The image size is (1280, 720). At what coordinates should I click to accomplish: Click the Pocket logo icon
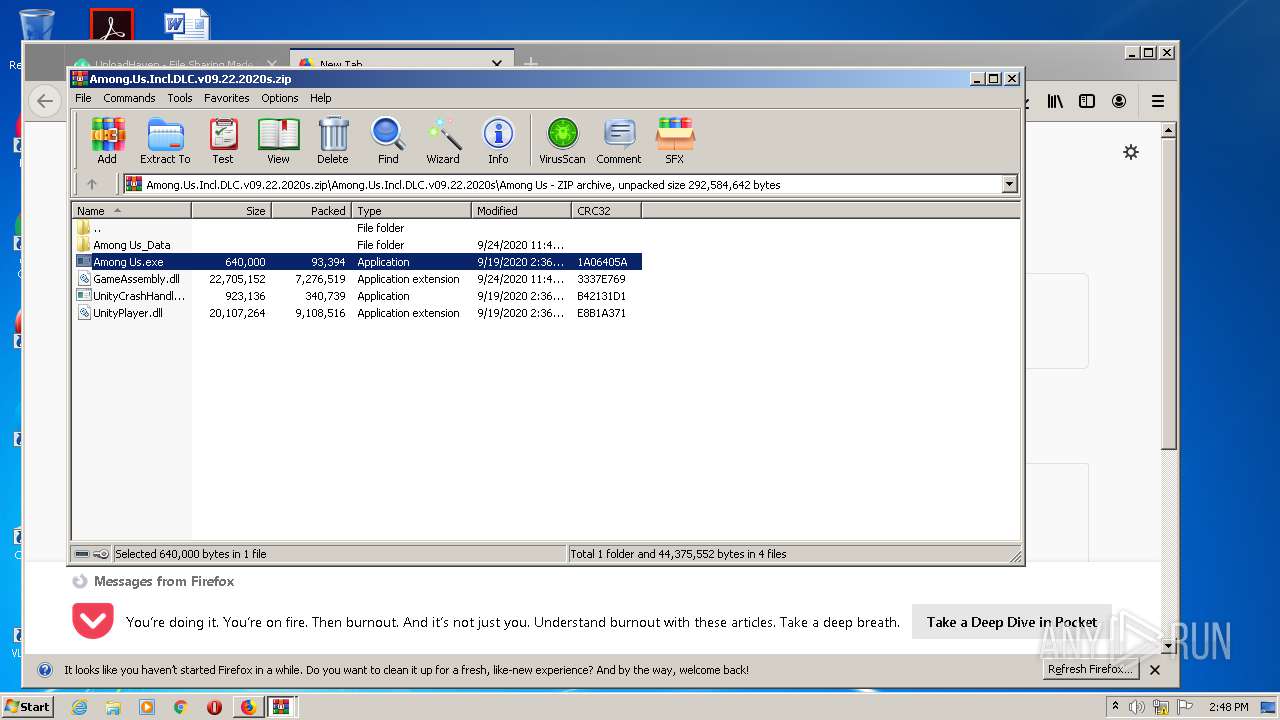pyautogui.click(x=93, y=621)
